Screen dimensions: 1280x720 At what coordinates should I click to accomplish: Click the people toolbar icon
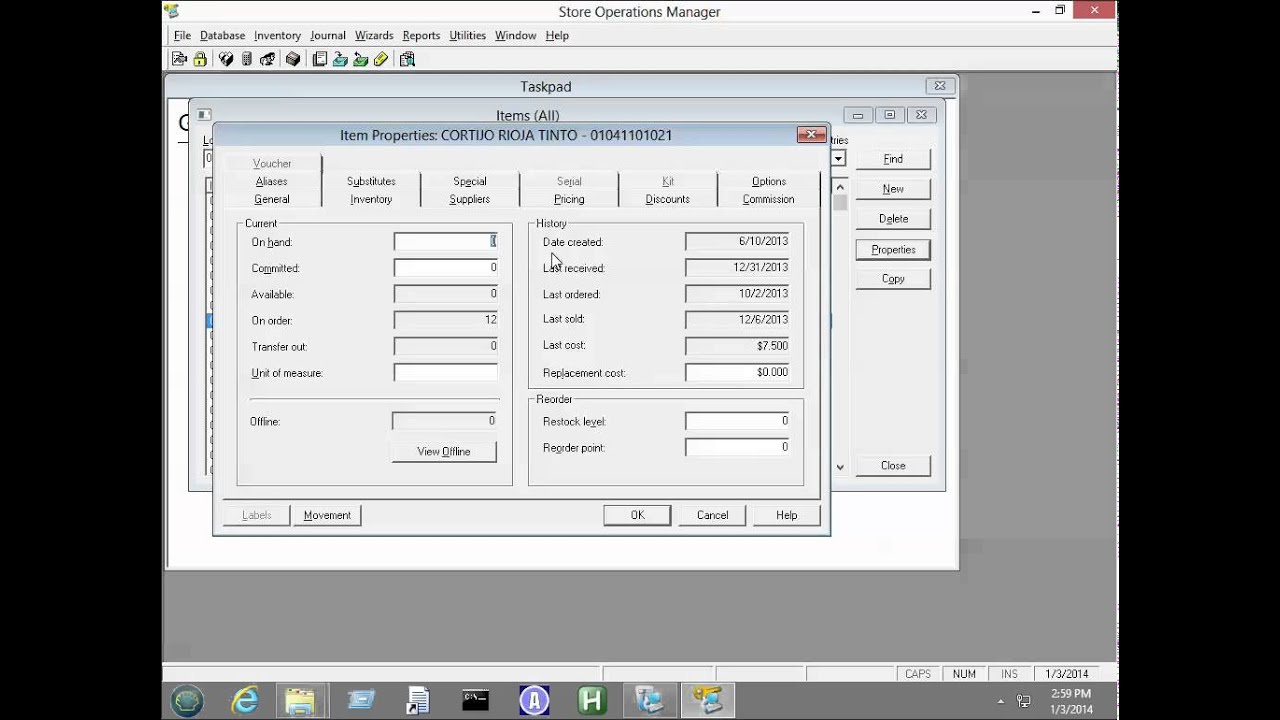267,60
